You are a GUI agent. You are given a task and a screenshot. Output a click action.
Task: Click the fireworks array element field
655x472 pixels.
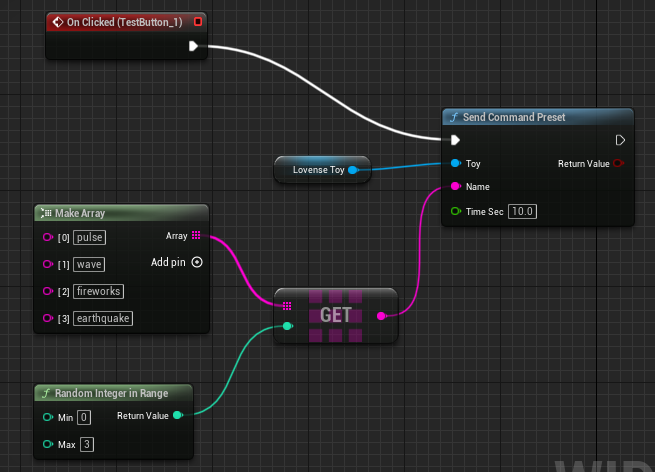point(96,291)
